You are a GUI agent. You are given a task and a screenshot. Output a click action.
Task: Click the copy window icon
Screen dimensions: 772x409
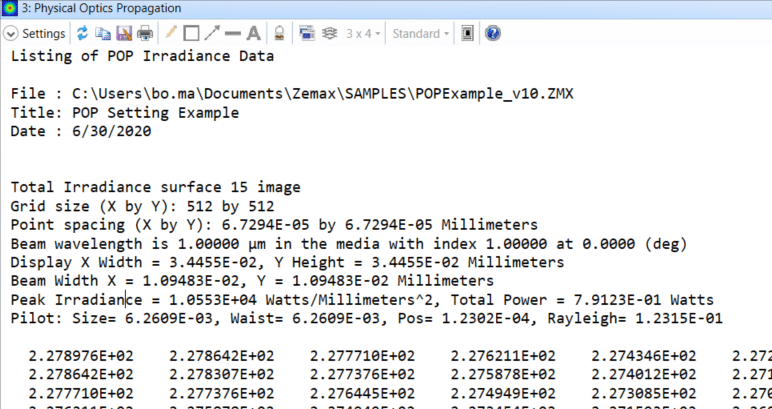[x=102, y=33]
